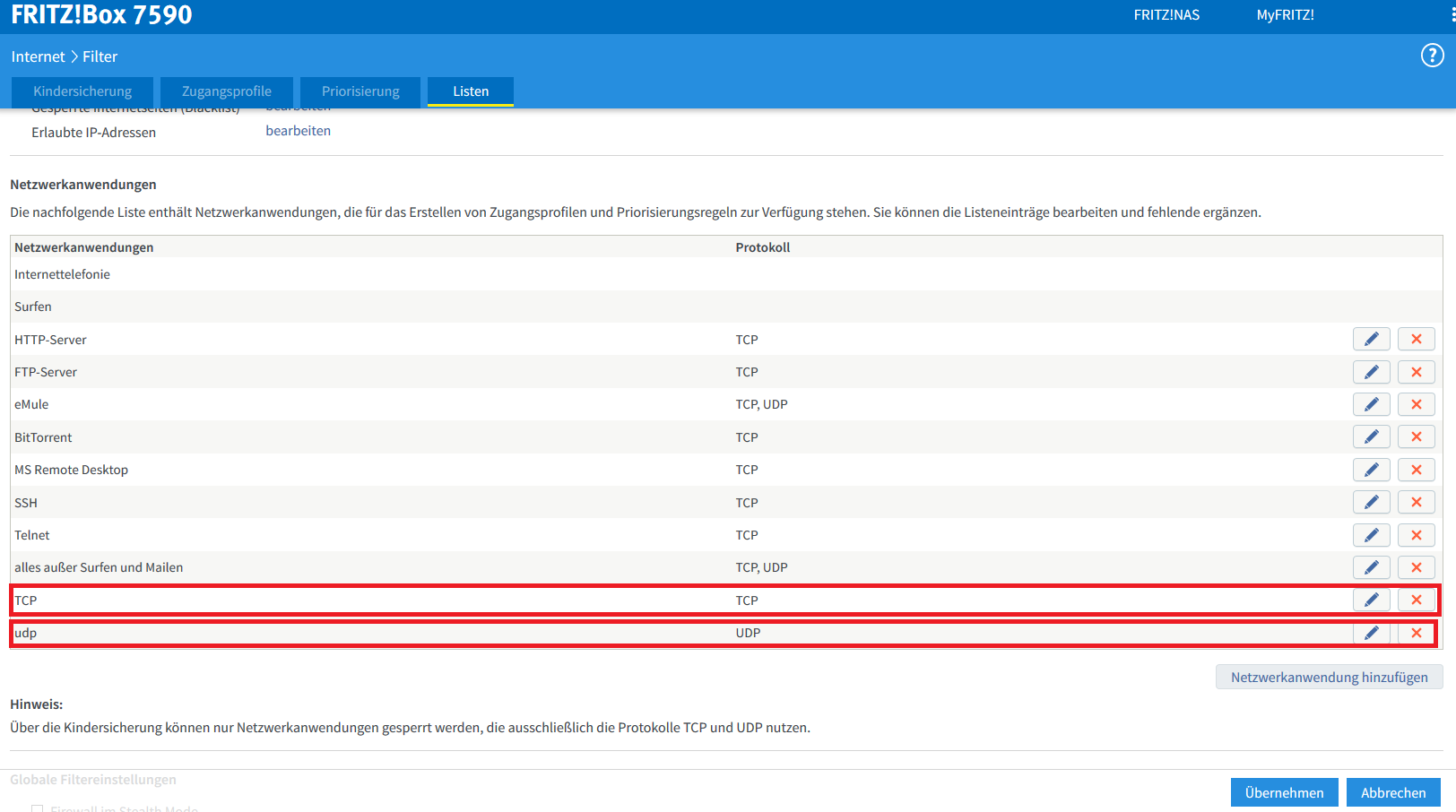This screenshot has height=812, width=1456.
Task: Click the 'MS Remote Desktop' name
Action: point(71,470)
